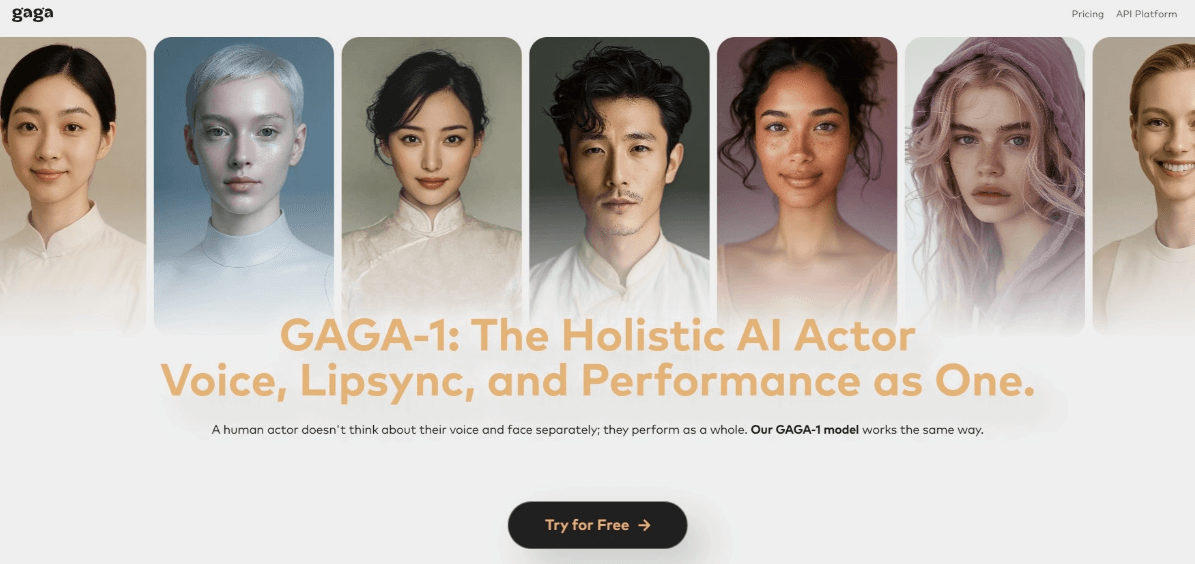Click the gaga logo in the header
This screenshot has height=564, width=1195.
coord(32,14)
